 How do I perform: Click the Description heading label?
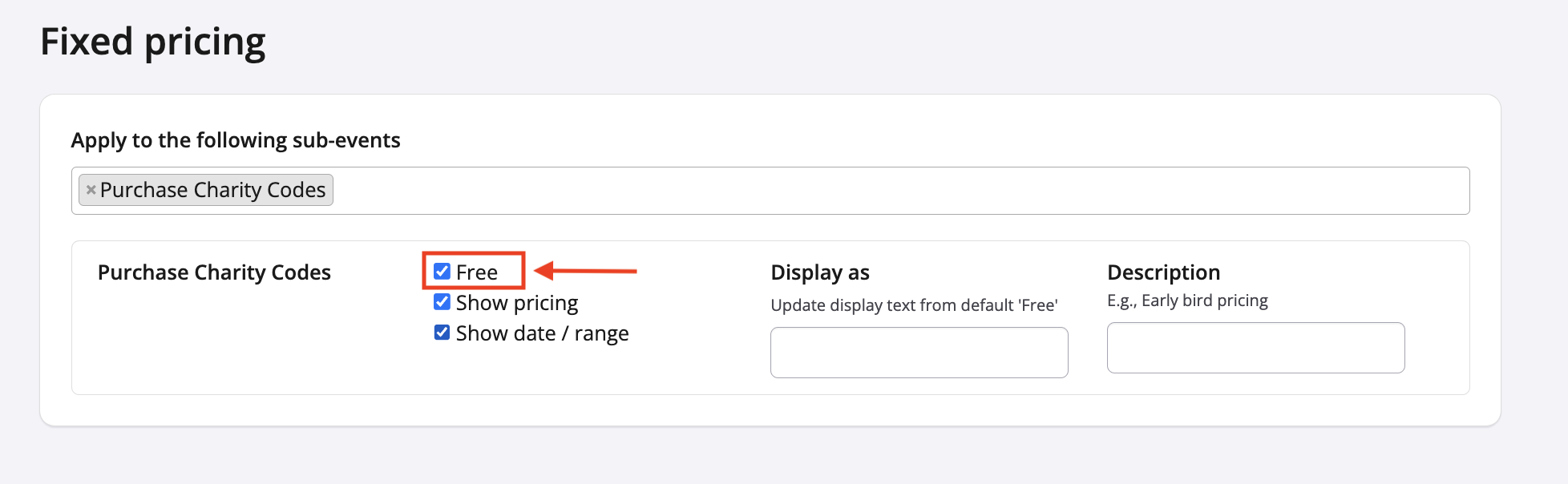(x=1163, y=272)
